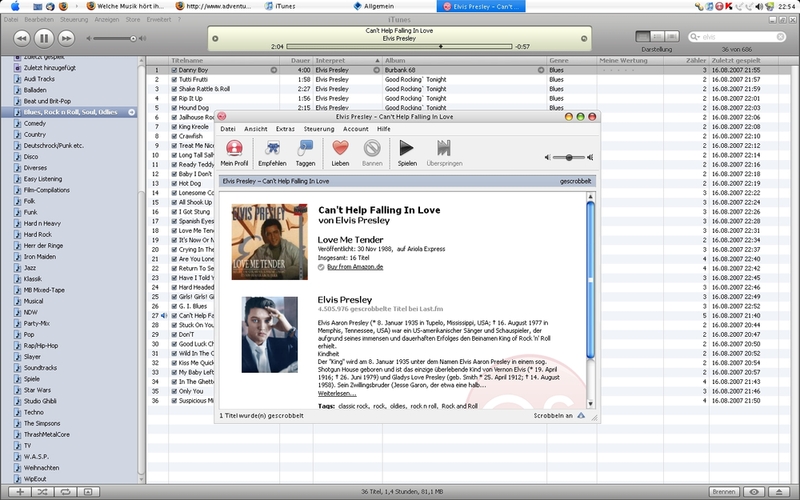Select the Iron Maiden playlist
Viewport: 800px width, 500px height.
[x=40, y=257]
